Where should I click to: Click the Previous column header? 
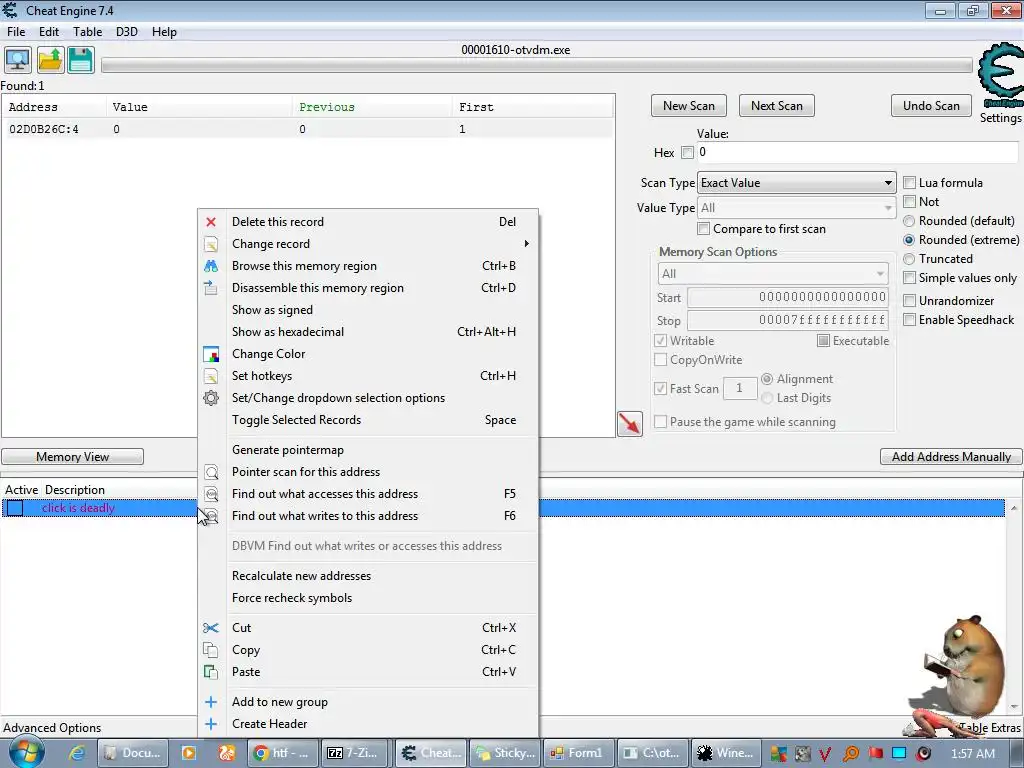372,107
